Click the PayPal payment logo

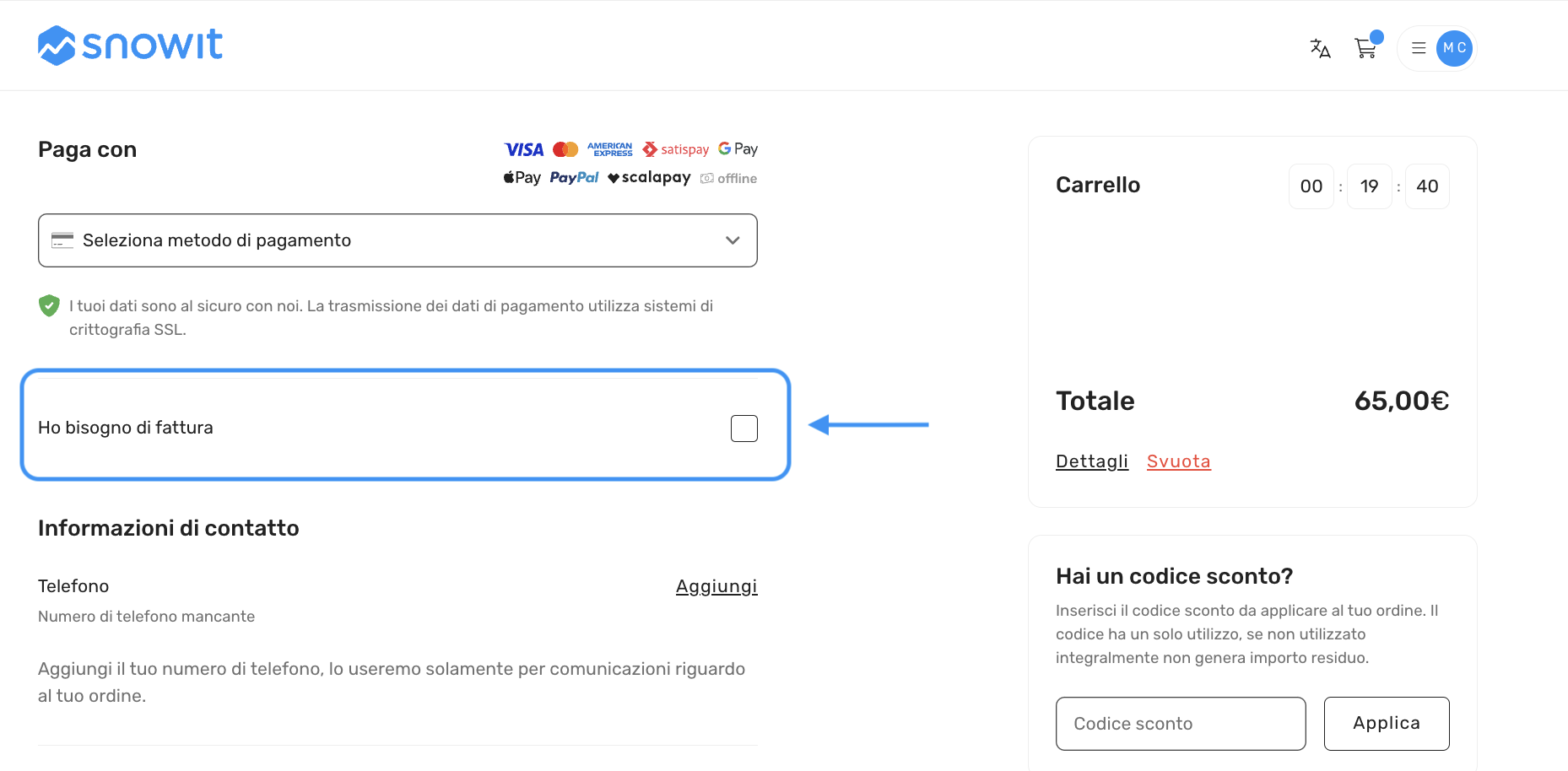(x=574, y=177)
